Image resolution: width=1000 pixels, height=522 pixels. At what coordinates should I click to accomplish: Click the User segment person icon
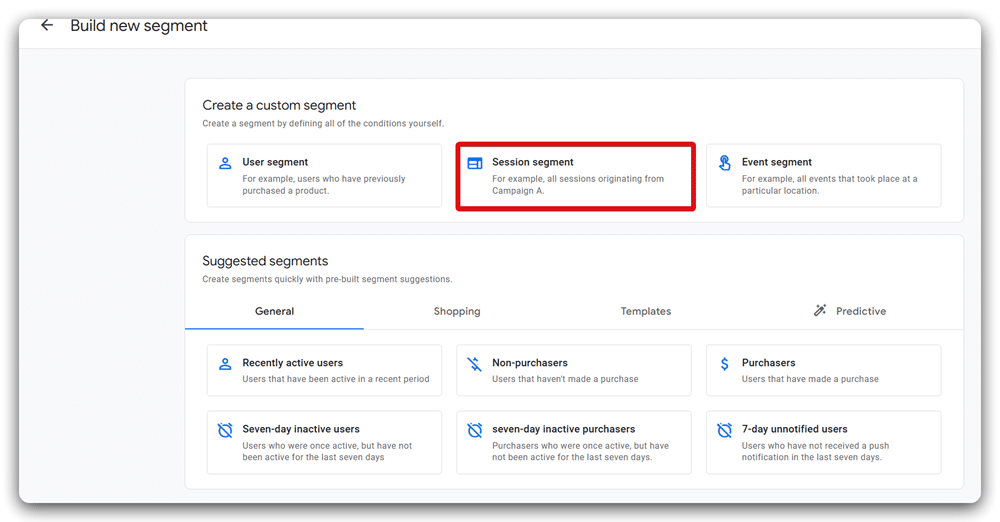(x=225, y=163)
